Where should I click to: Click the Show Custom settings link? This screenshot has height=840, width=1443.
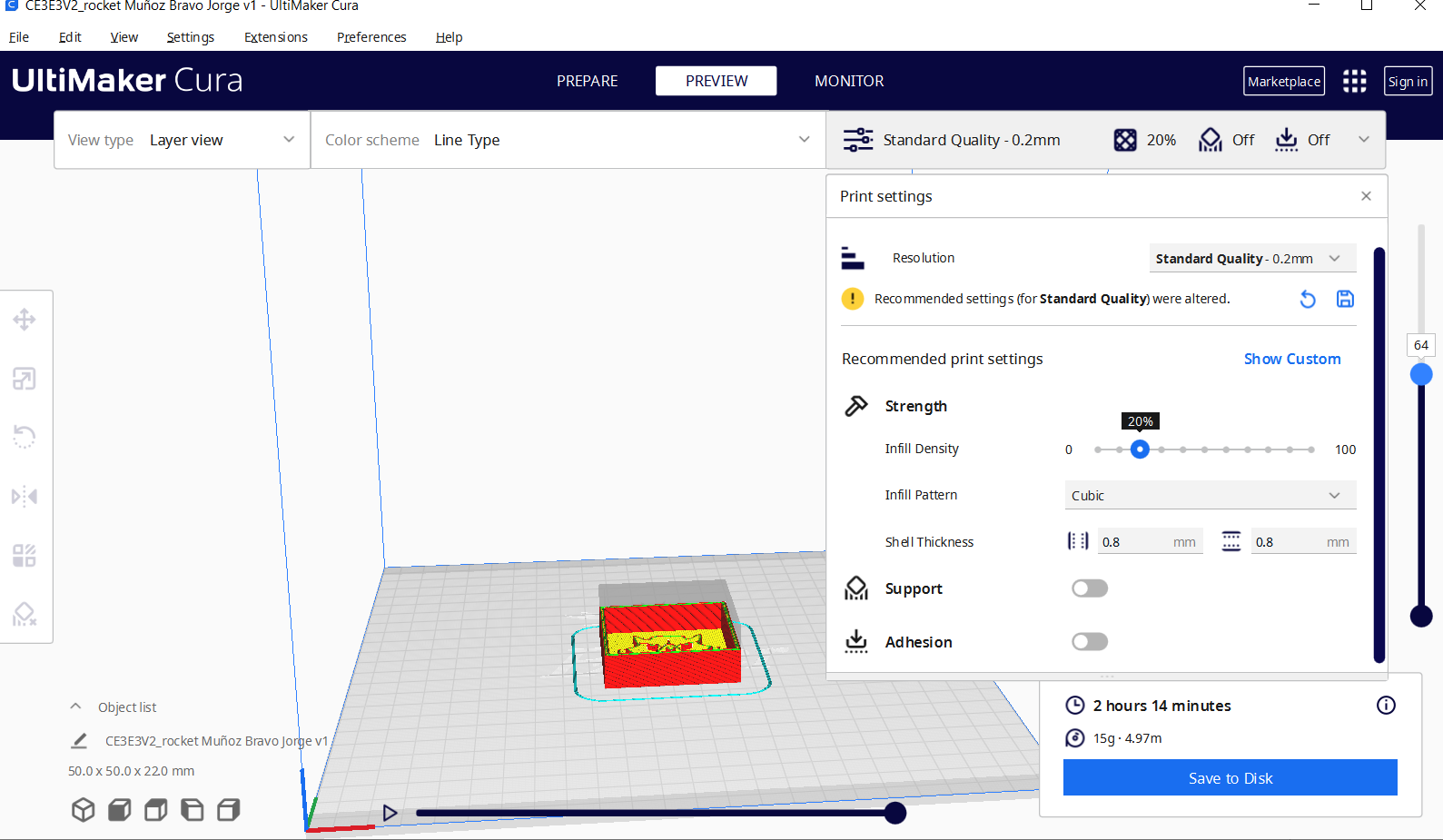click(x=1292, y=359)
